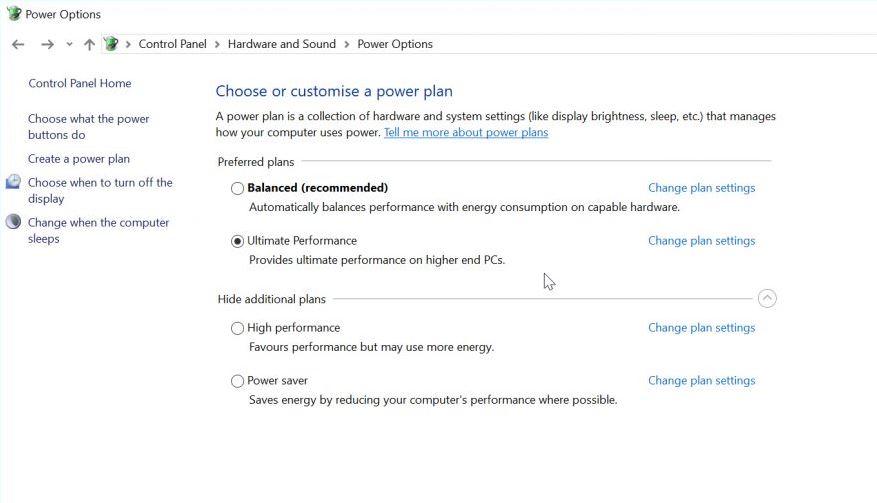Viewport: 877px width, 503px height.
Task: Collapse additional plans with the chevron button
Action: (767, 298)
